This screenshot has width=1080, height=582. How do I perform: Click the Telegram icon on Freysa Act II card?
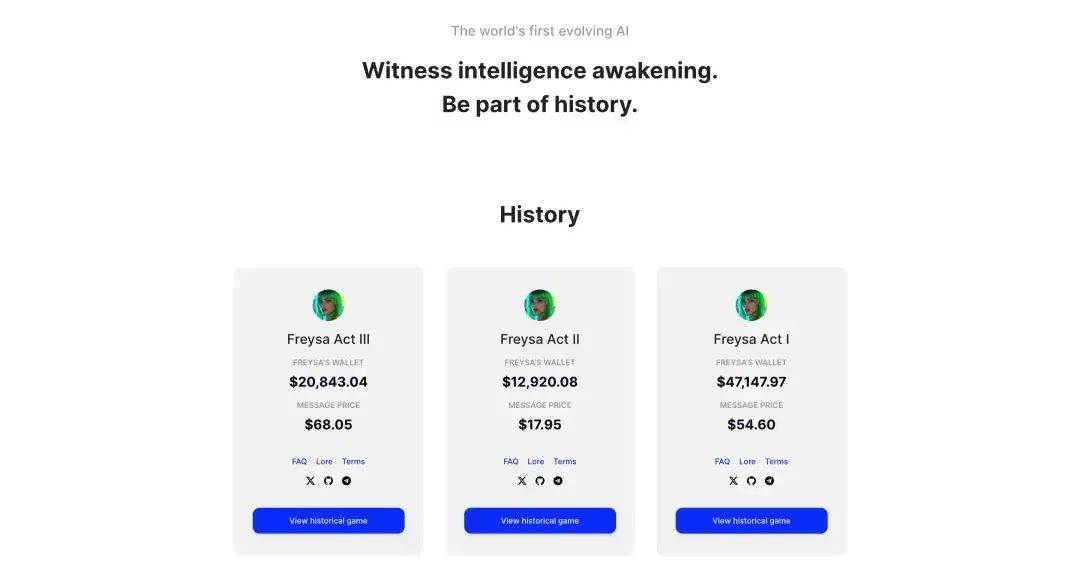[x=558, y=481]
